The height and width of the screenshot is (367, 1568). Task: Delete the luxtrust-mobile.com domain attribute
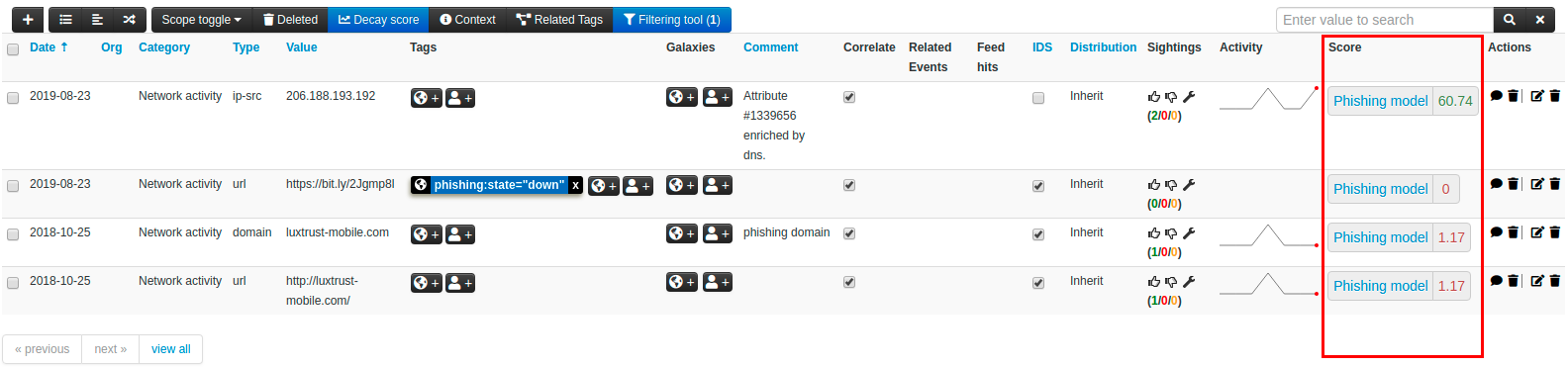click(x=1554, y=233)
